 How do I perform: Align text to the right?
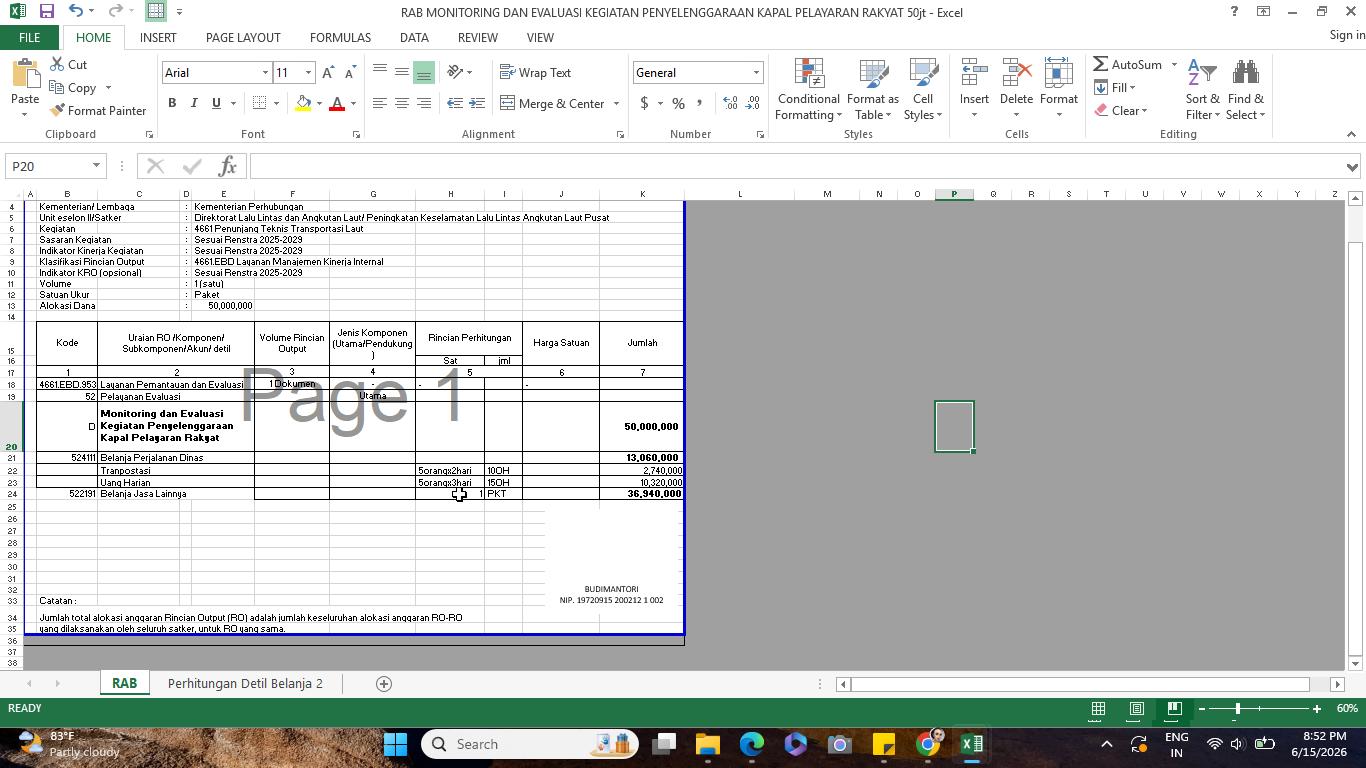click(x=423, y=103)
